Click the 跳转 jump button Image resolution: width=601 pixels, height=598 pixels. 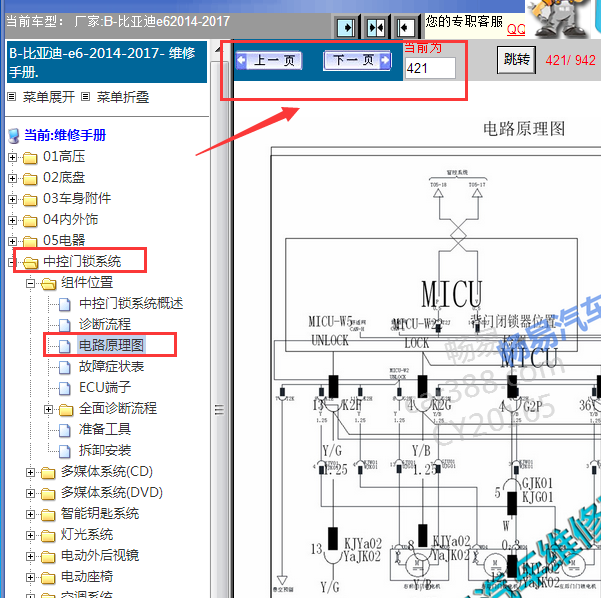point(516,60)
